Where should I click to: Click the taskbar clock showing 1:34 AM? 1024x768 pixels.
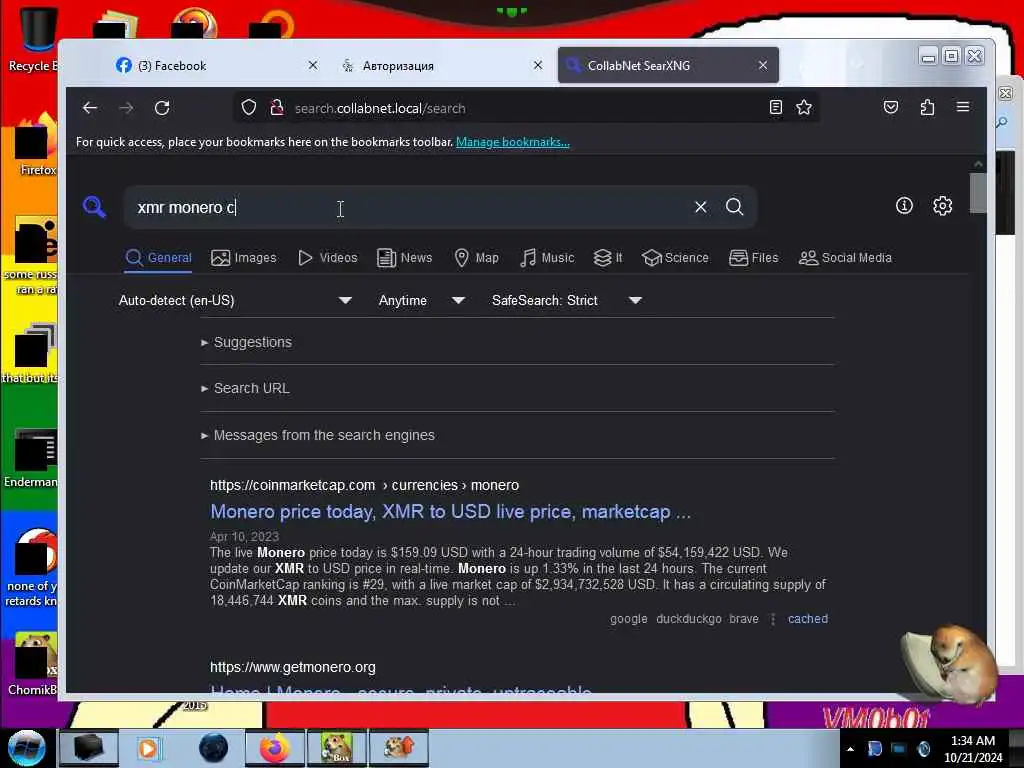(972, 749)
